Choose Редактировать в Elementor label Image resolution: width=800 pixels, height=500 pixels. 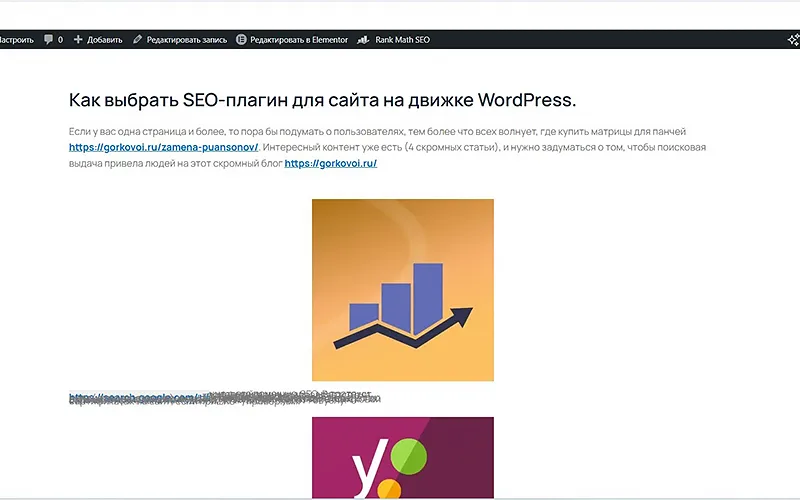pyautogui.click(x=299, y=40)
